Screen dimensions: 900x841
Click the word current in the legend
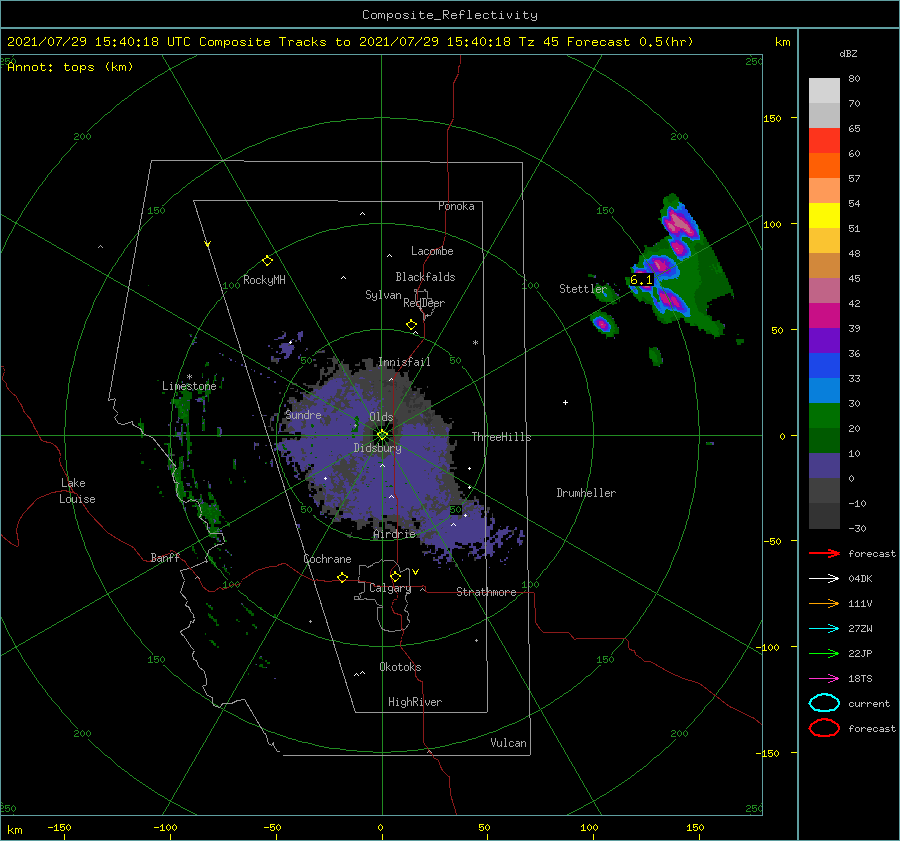click(x=869, y=704)
